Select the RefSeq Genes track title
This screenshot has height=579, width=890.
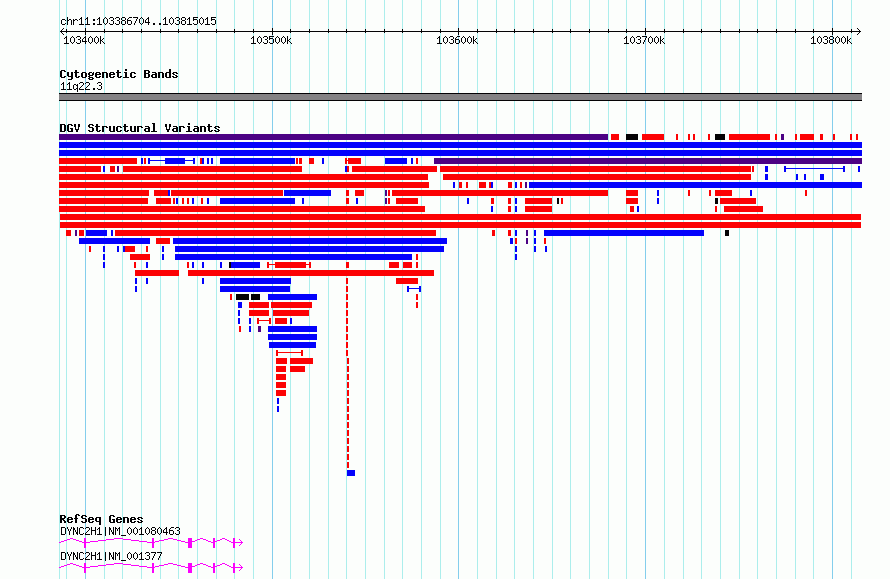click(101, 519)
